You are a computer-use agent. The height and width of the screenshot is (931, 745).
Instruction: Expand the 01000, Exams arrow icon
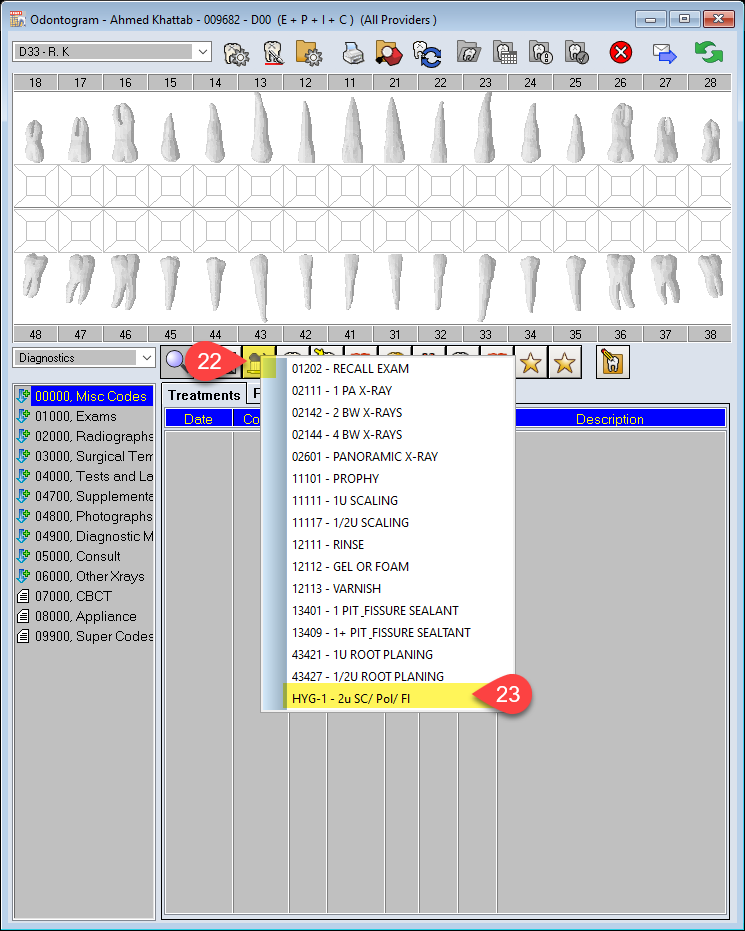23,416
